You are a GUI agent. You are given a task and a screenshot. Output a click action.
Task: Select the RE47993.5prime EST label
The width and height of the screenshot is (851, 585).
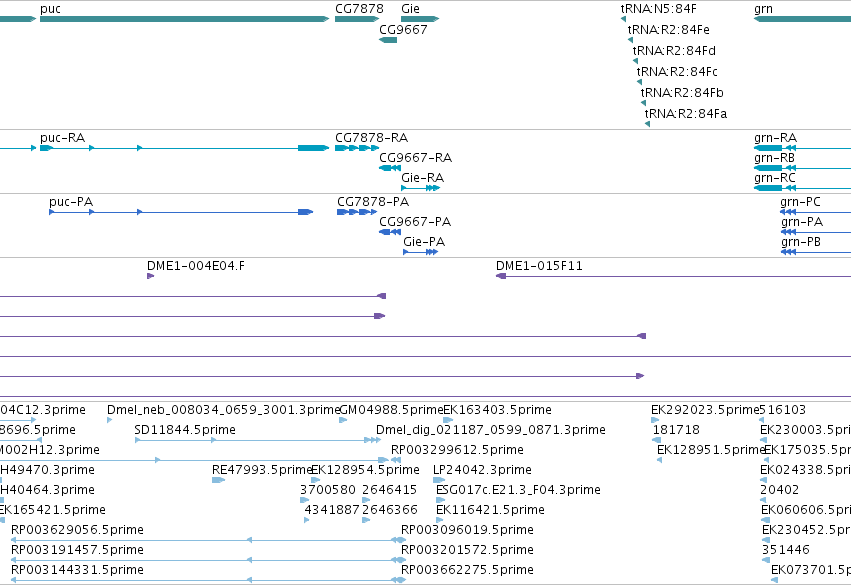tap(262, 470)
